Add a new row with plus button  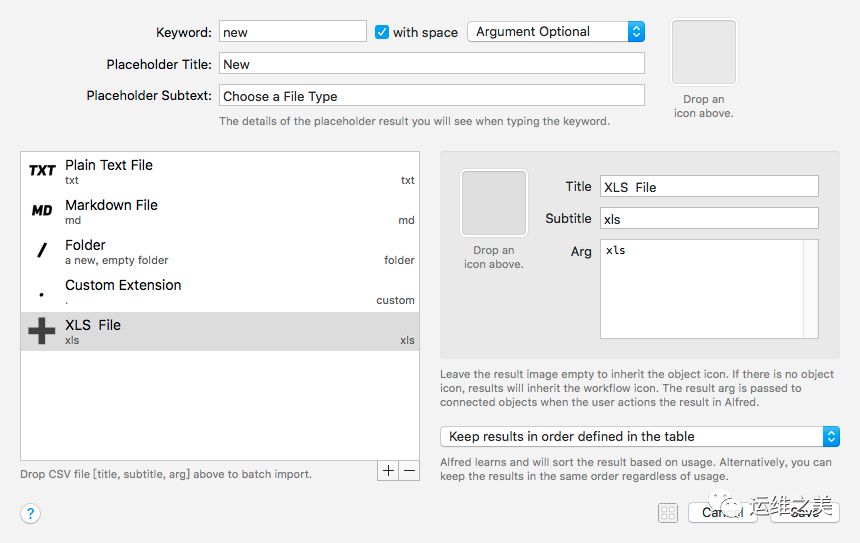[x=388, y=471]
